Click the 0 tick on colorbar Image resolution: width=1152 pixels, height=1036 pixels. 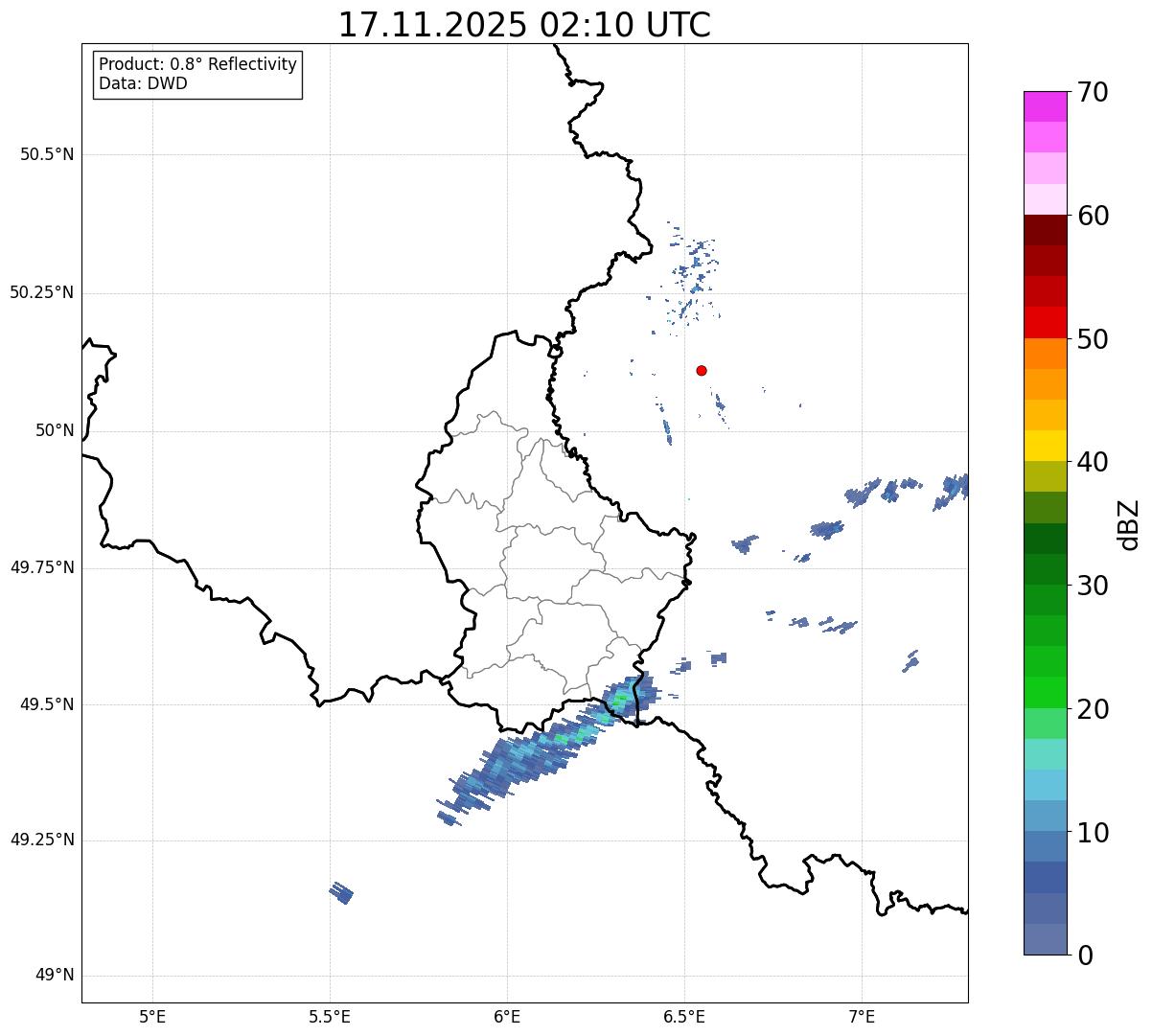[x=1085, y=955]
